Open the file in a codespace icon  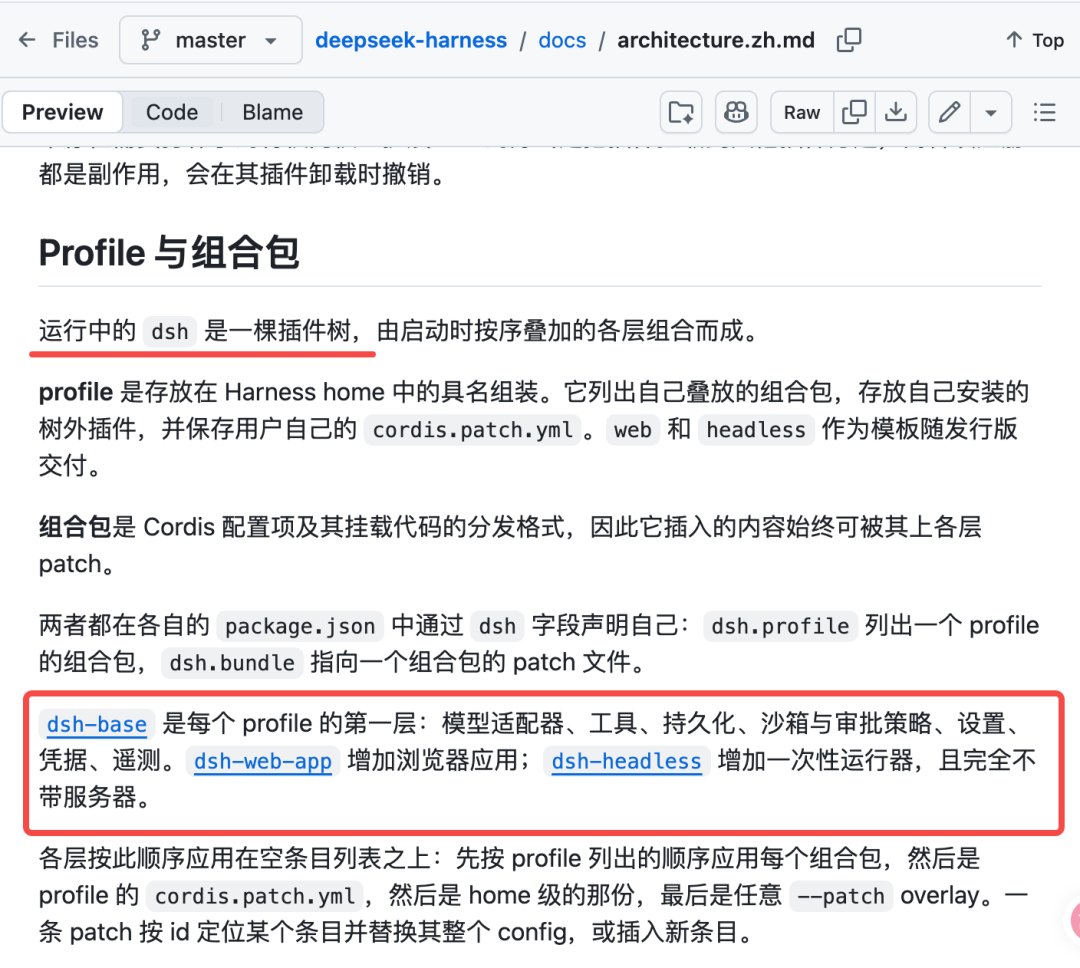tap(681, 112)
